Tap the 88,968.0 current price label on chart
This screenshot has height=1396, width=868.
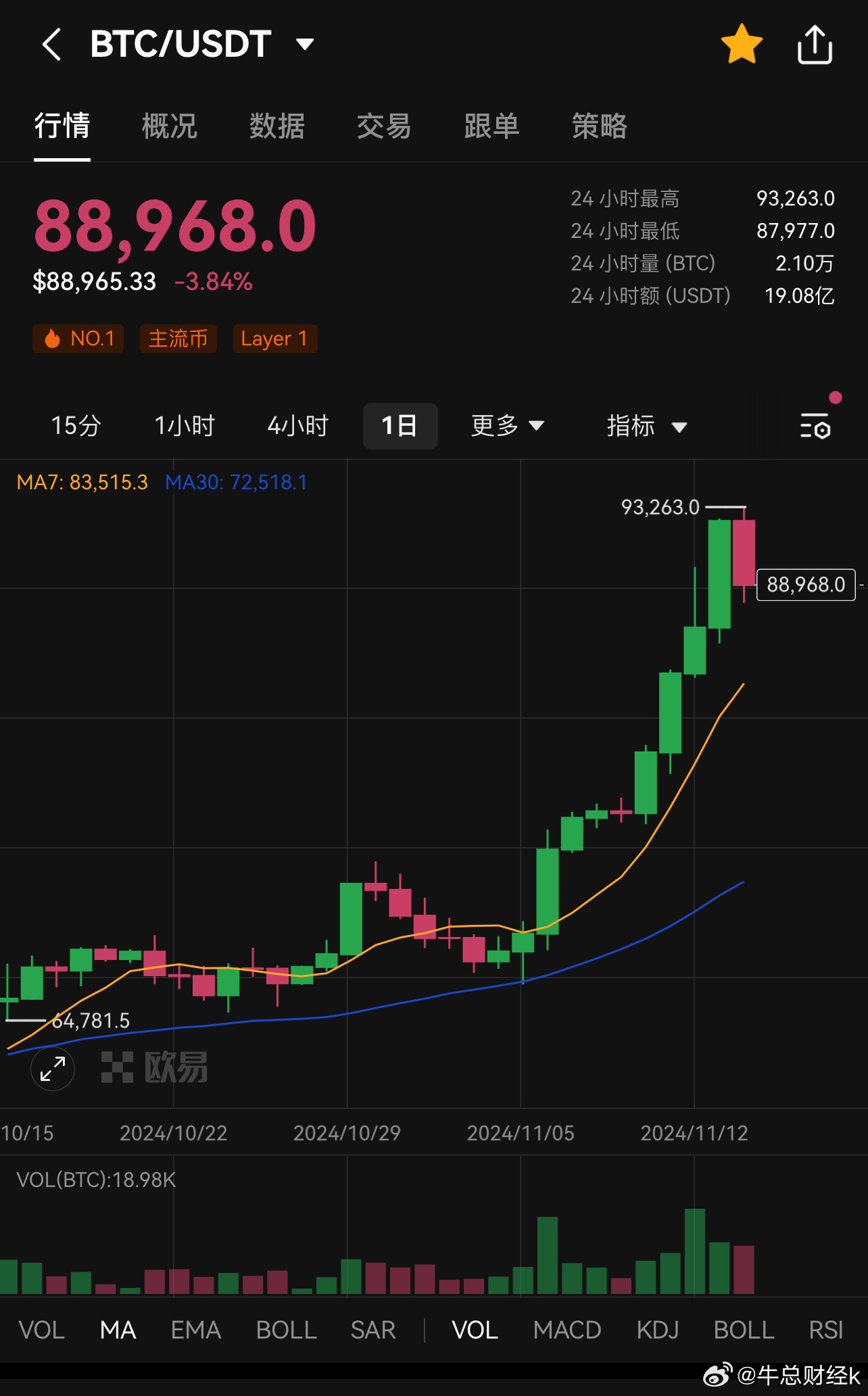pyautogui.click(x=806, y=585)
